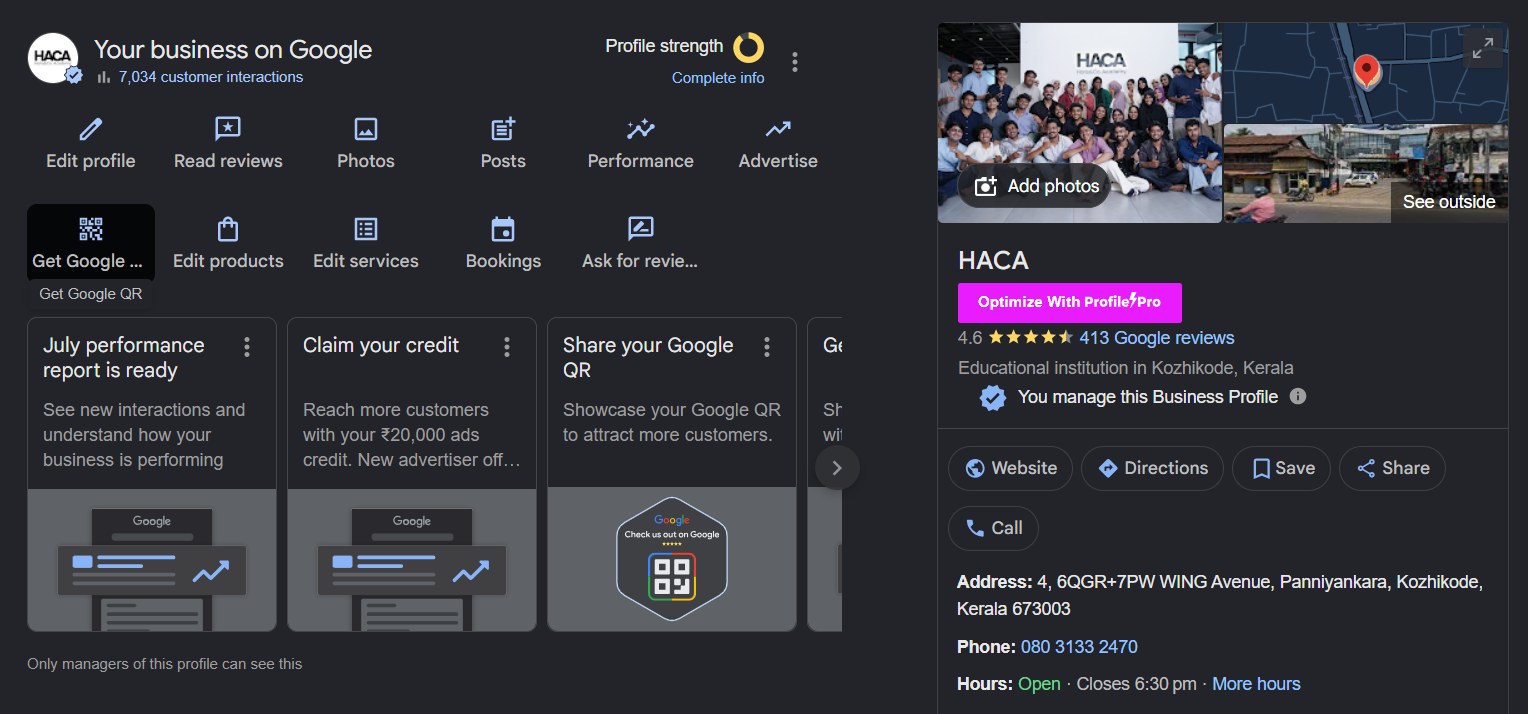Open July performance report card menu

[x=247, y=346]
